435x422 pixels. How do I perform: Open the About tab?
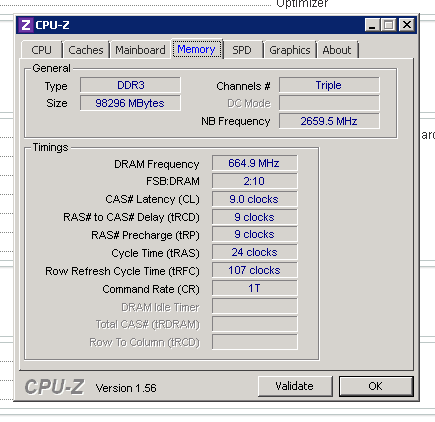tap(337, 50)
